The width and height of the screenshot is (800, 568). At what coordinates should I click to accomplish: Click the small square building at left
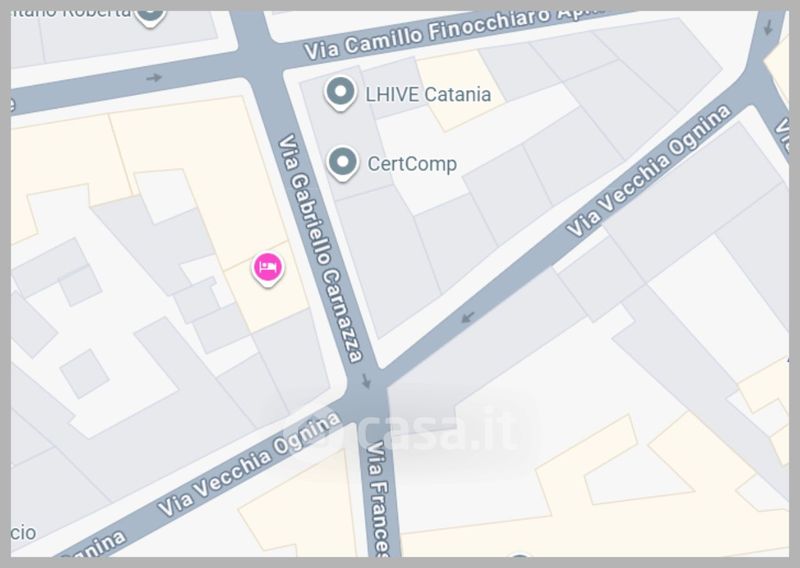84,374
